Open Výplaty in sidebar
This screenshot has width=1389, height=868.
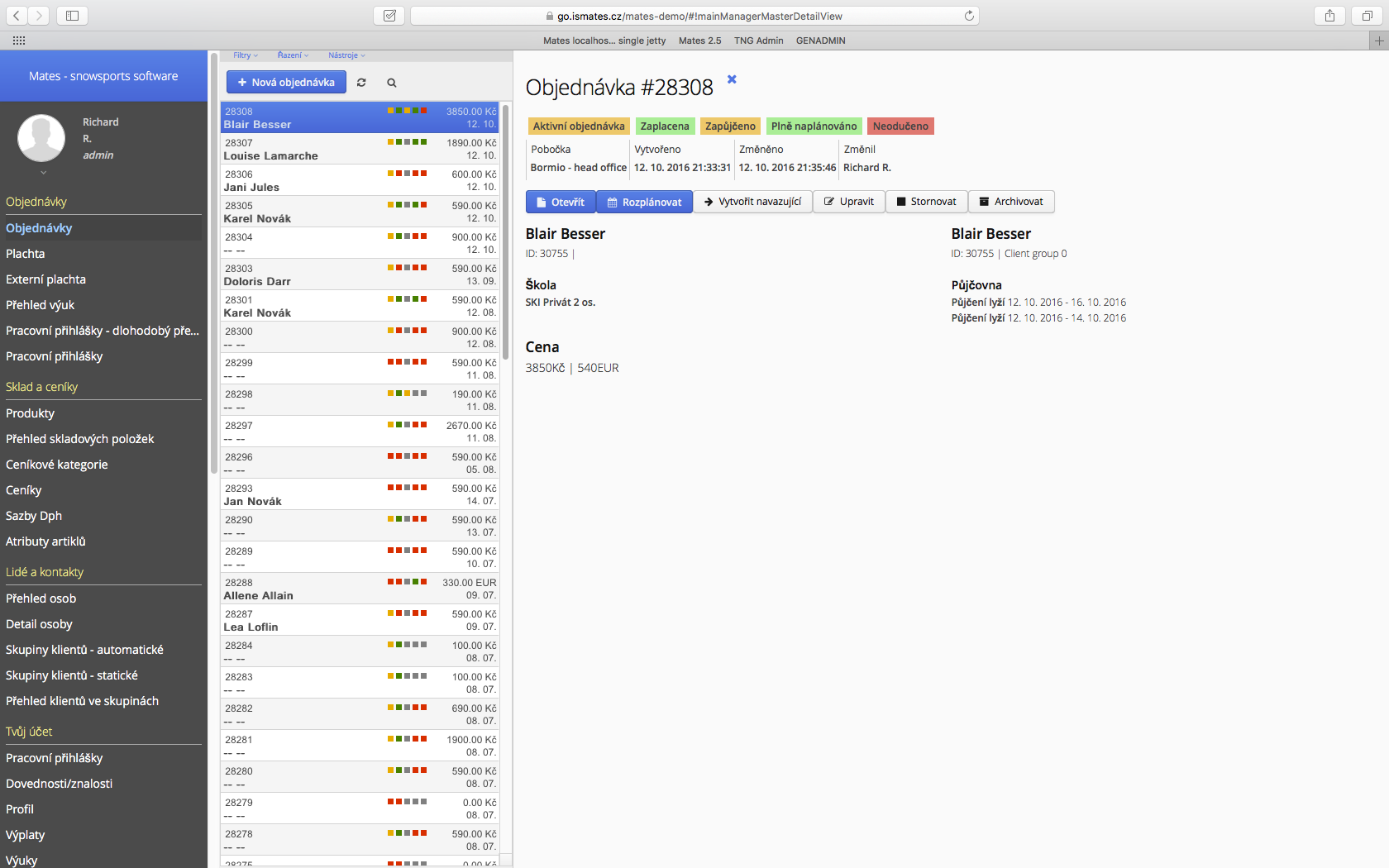[x=26, y=835]
